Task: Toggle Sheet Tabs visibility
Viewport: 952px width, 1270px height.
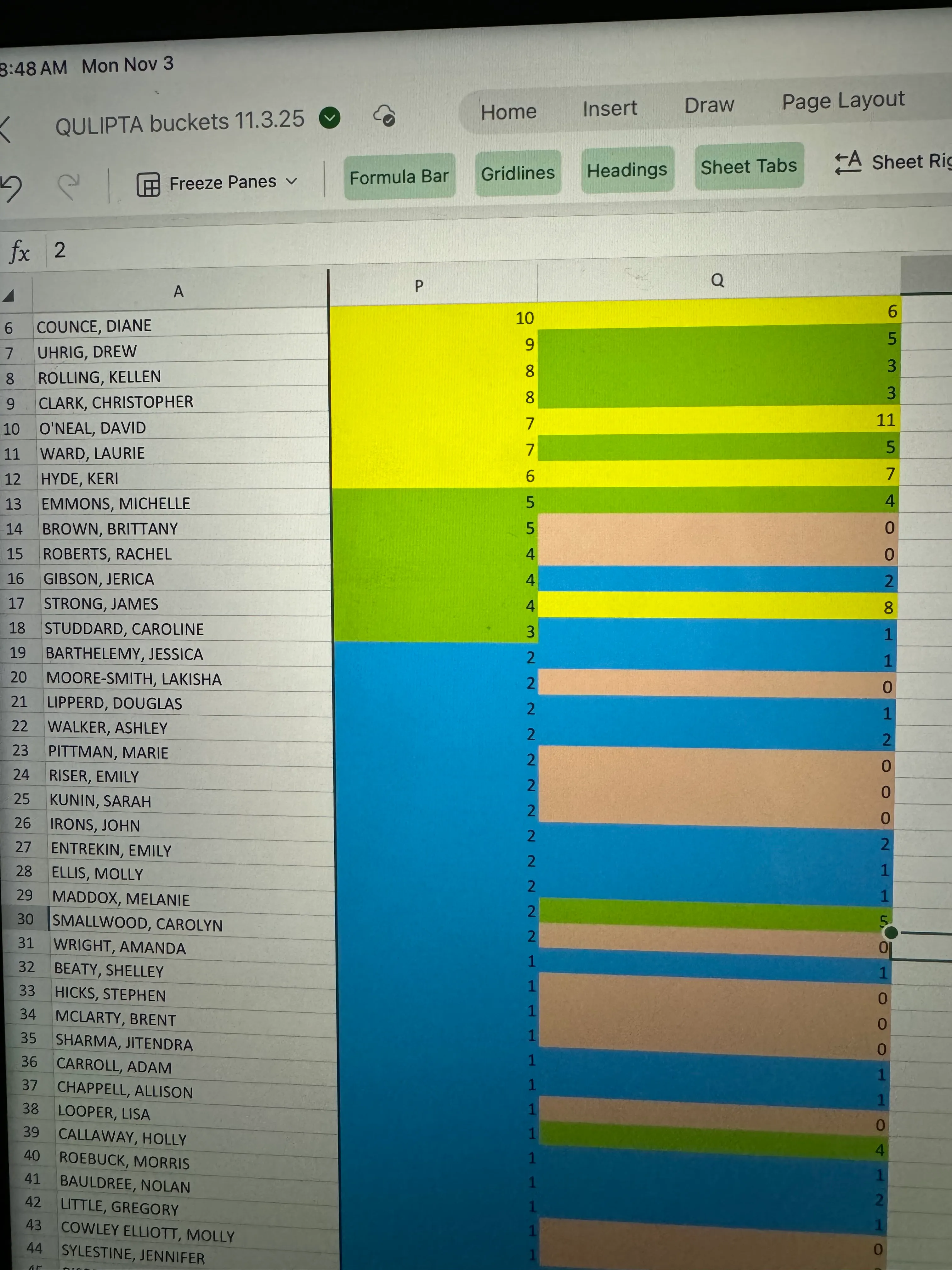Action: tap(748, 167)
